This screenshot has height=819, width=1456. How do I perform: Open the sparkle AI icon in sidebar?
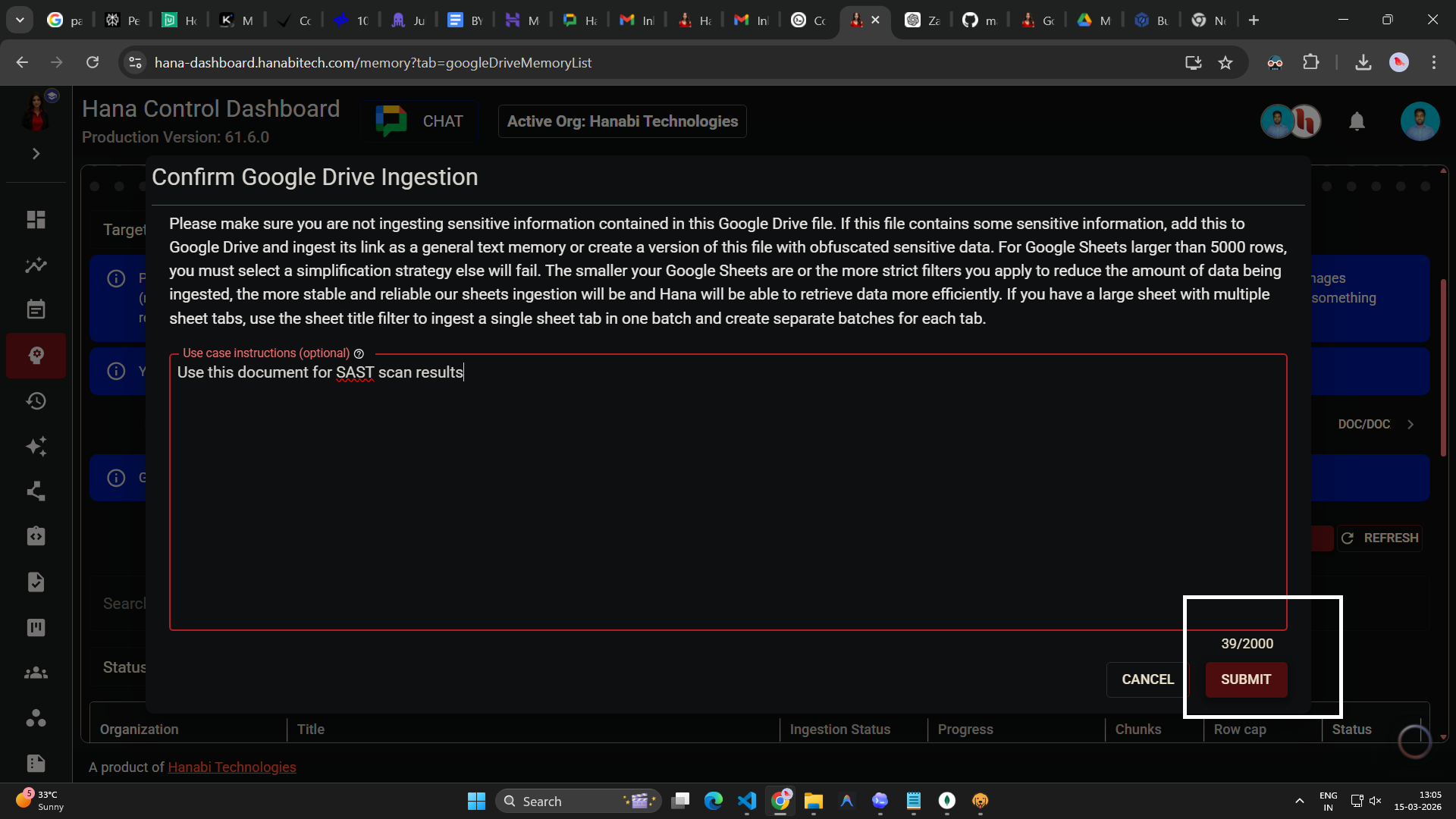36,446
